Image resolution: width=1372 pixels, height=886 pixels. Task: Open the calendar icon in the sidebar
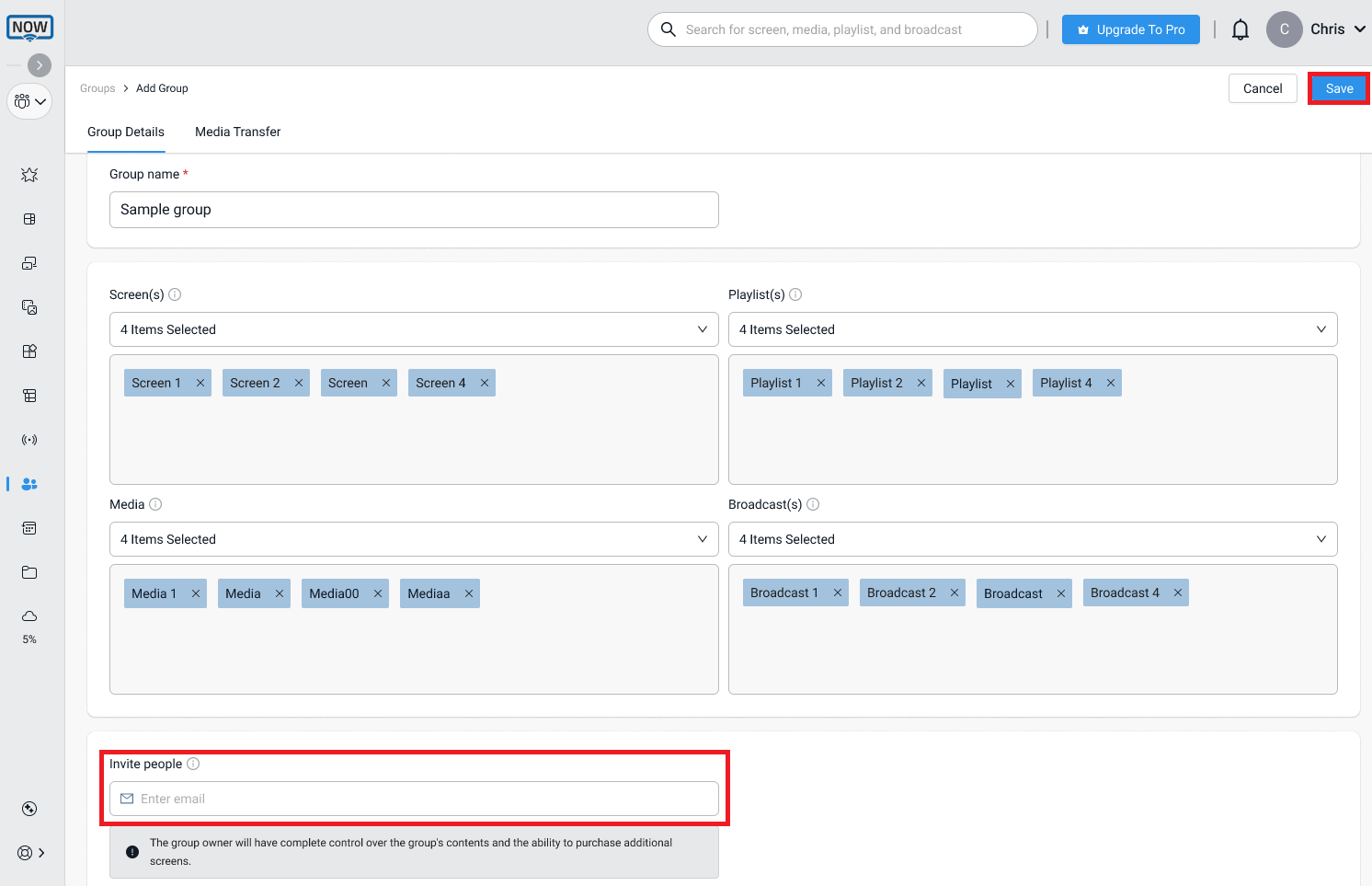pyautogui.click(x=29, y=528)
